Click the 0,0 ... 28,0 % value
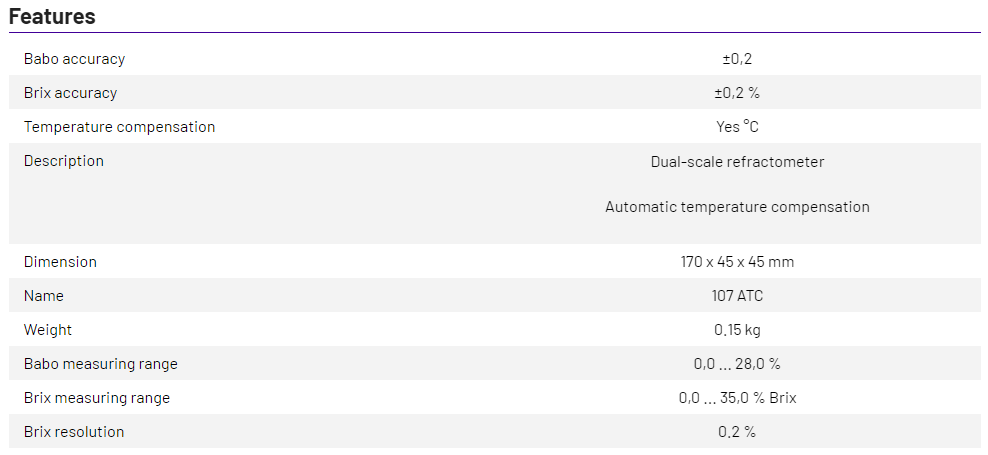This screenshot has height=455, width=988. point(737,364)
